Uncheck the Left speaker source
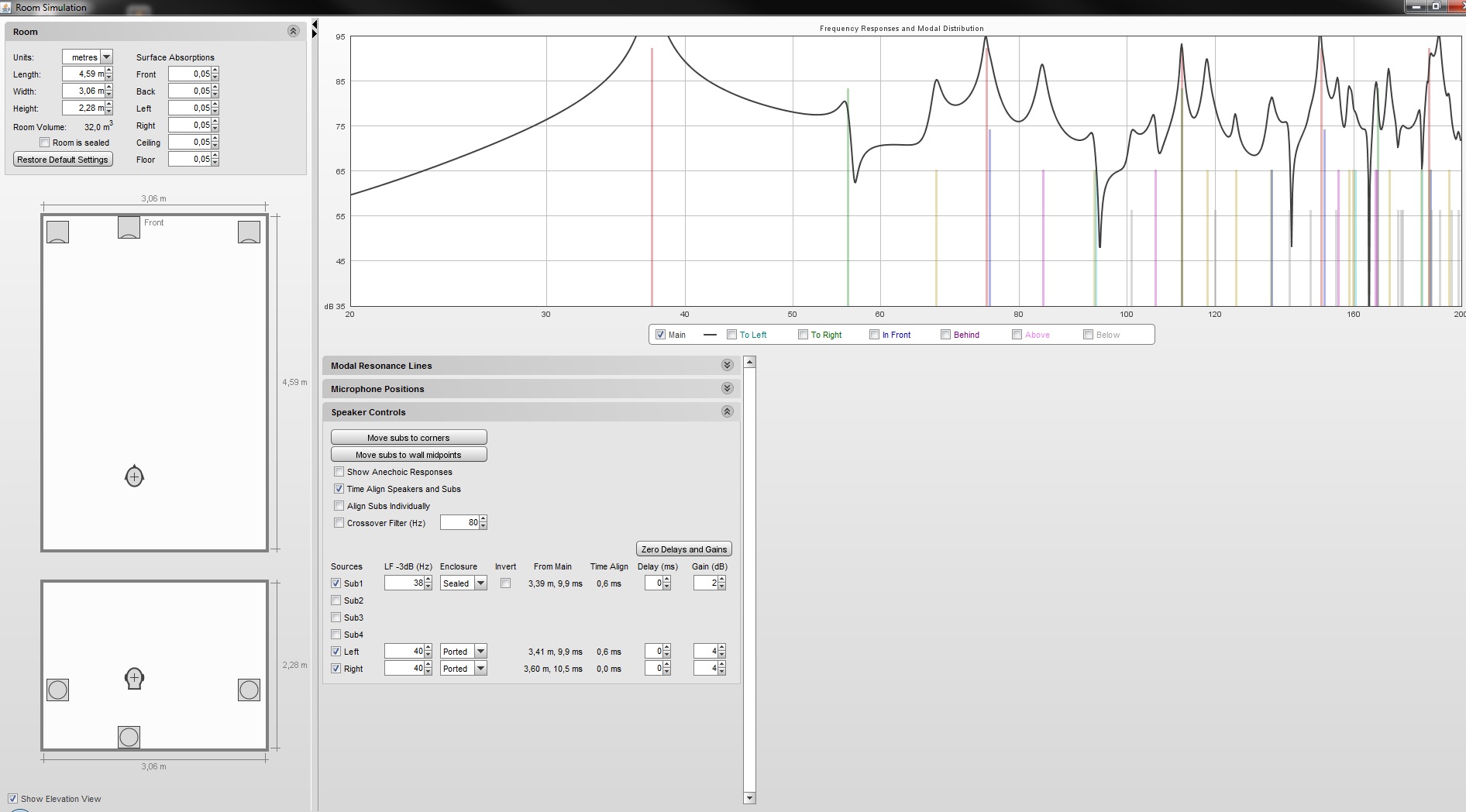Image resolution: width=1466 pixels, height=812 pixels. (336, 652)
